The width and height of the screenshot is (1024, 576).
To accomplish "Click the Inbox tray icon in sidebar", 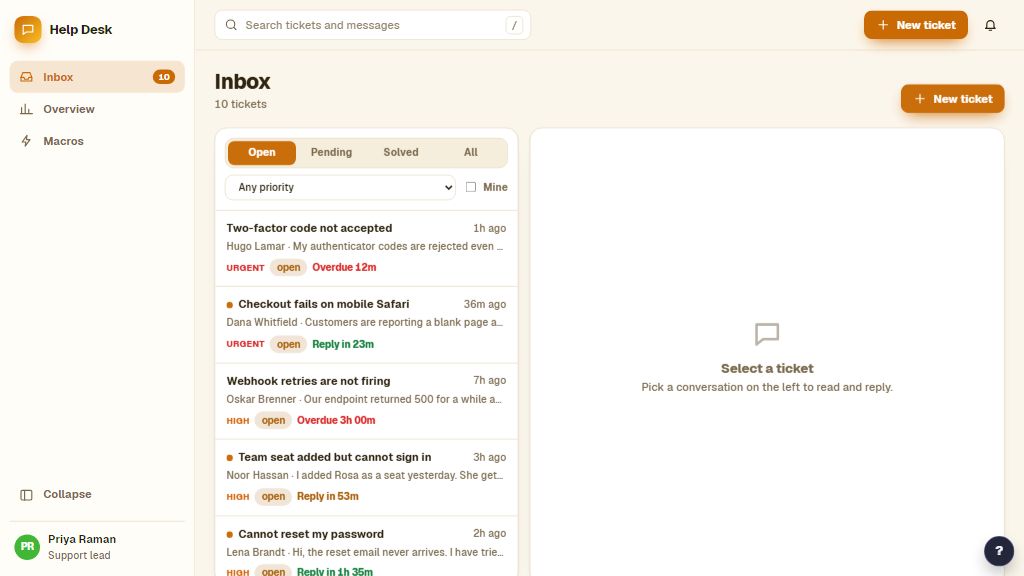I will pos(26,77).
